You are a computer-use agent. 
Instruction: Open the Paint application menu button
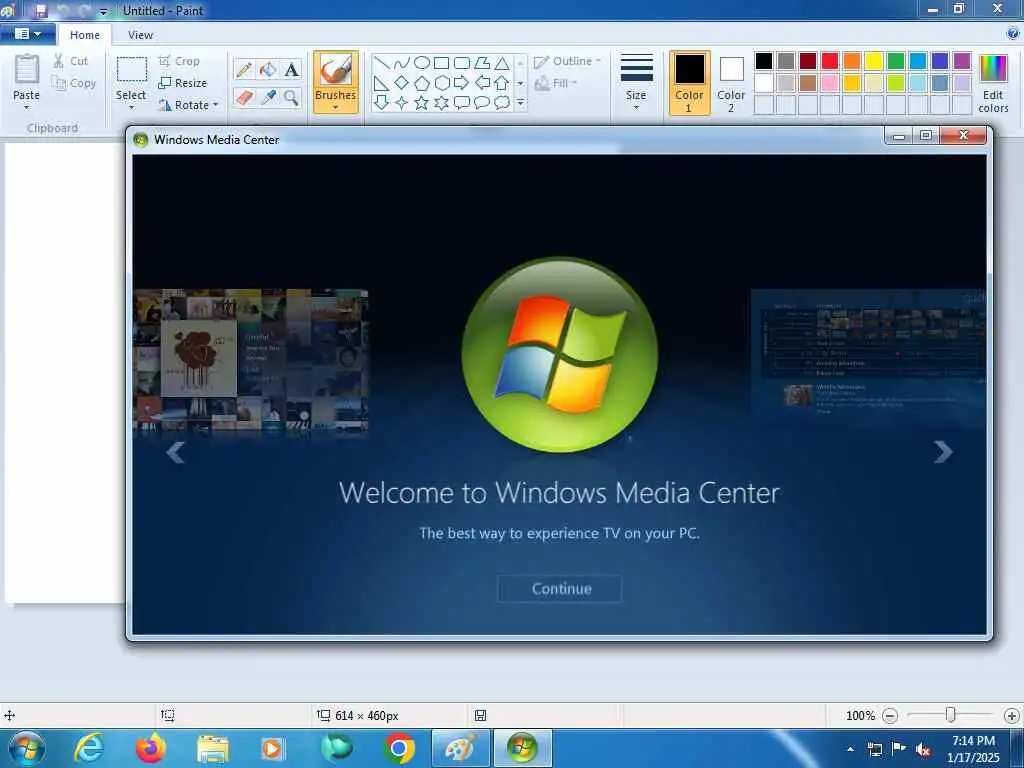coord(27,34)
